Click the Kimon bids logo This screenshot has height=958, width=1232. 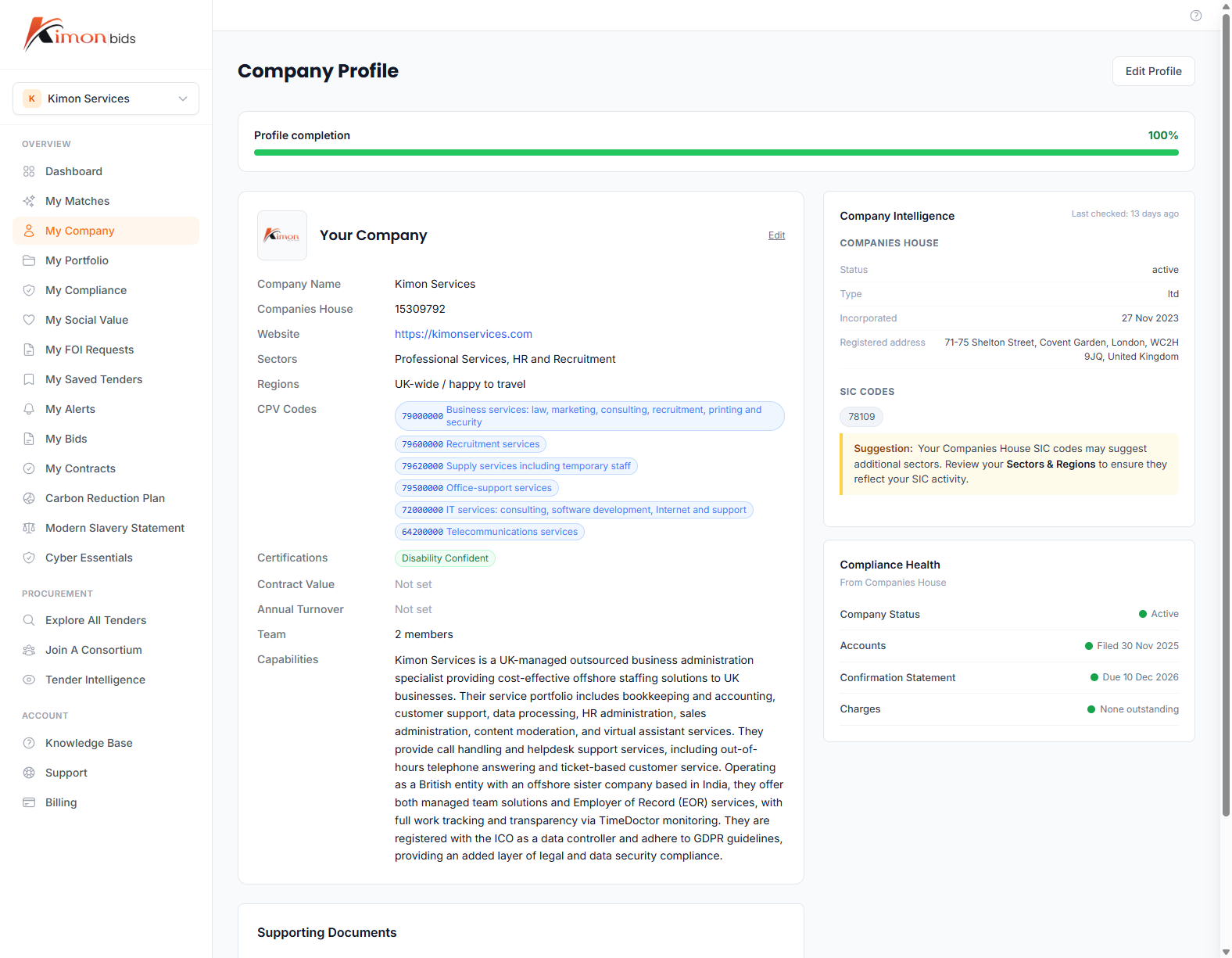(x=80, y=34)
